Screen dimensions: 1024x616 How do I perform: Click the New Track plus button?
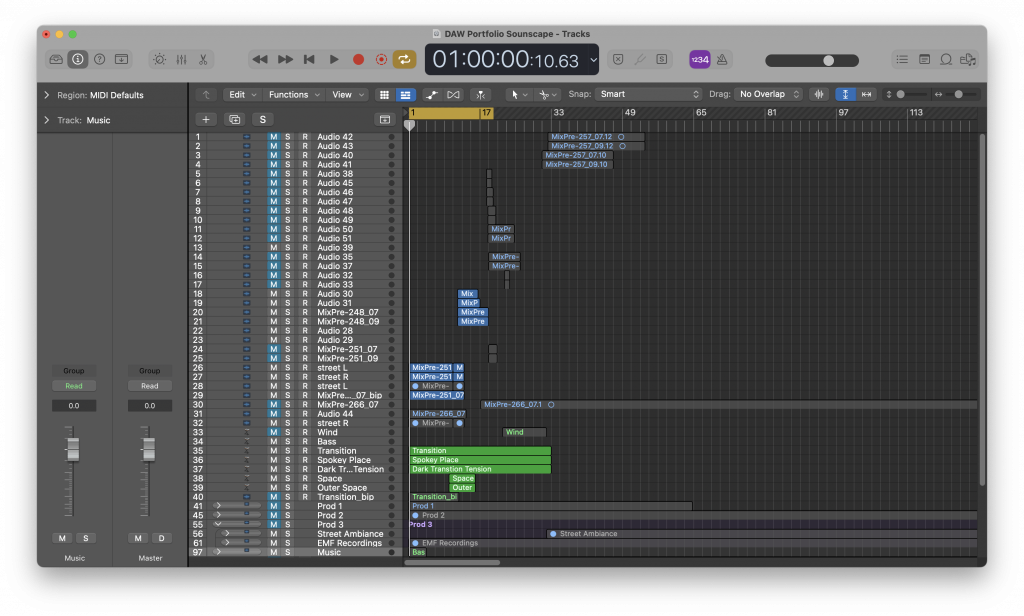[x=206, y=120]
